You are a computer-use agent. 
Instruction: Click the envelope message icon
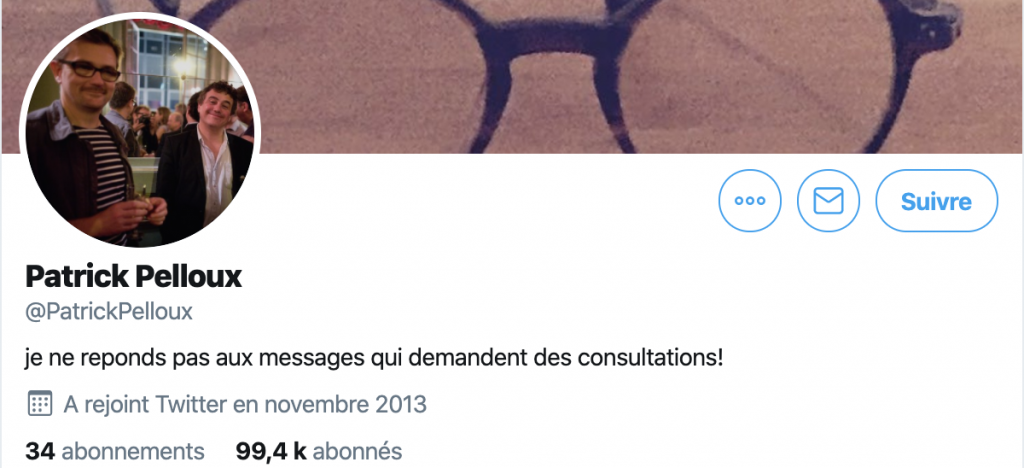click(828, 201)
